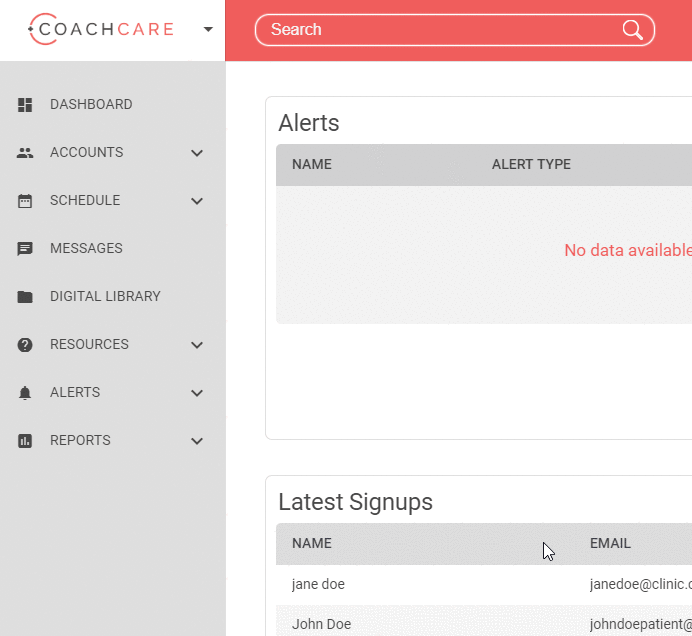This screenshot has height=636, width=692.
Task: Expand the REPORTS chevron
Action: click(197, 441)
